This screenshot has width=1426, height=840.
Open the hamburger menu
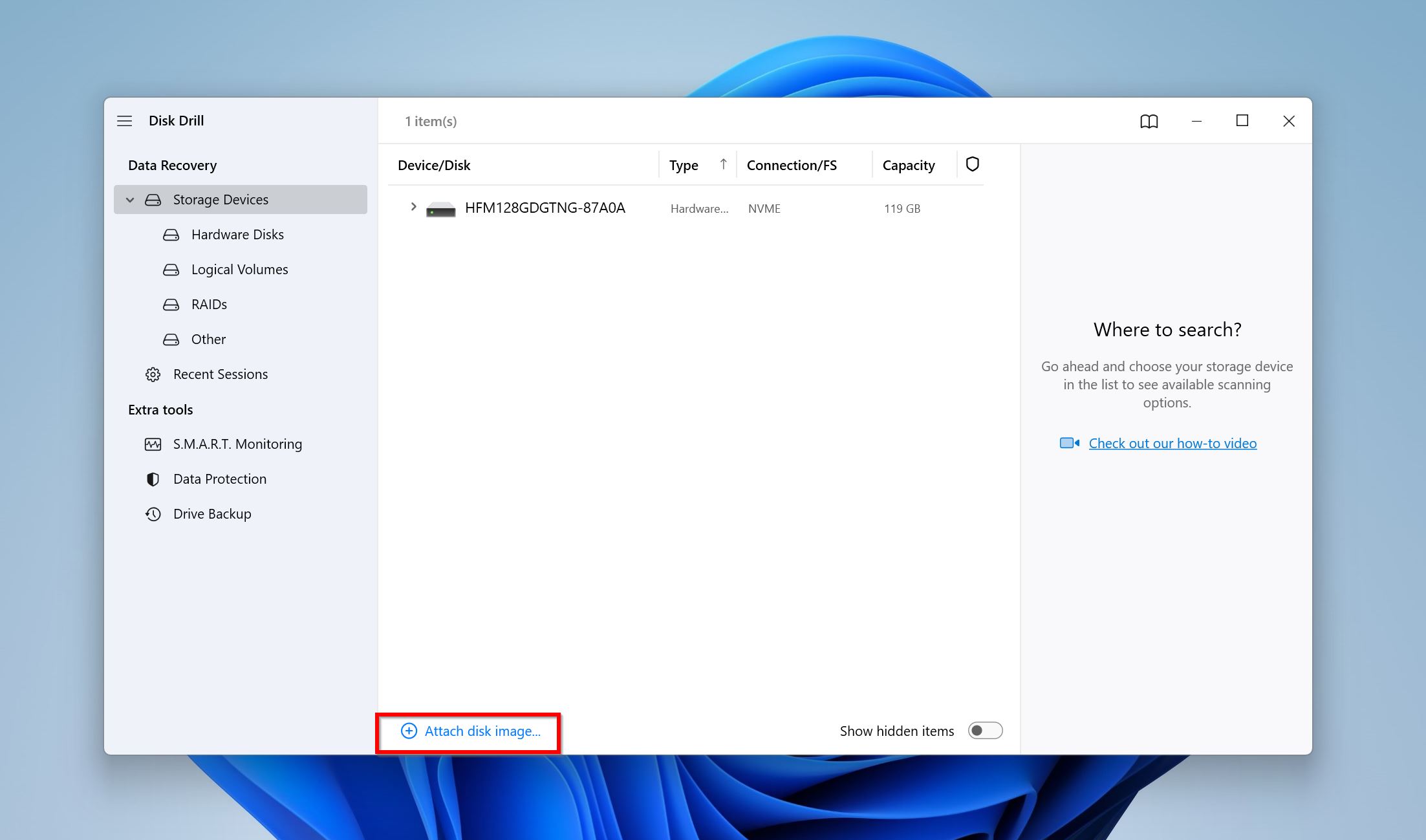[x=125, y=120]
